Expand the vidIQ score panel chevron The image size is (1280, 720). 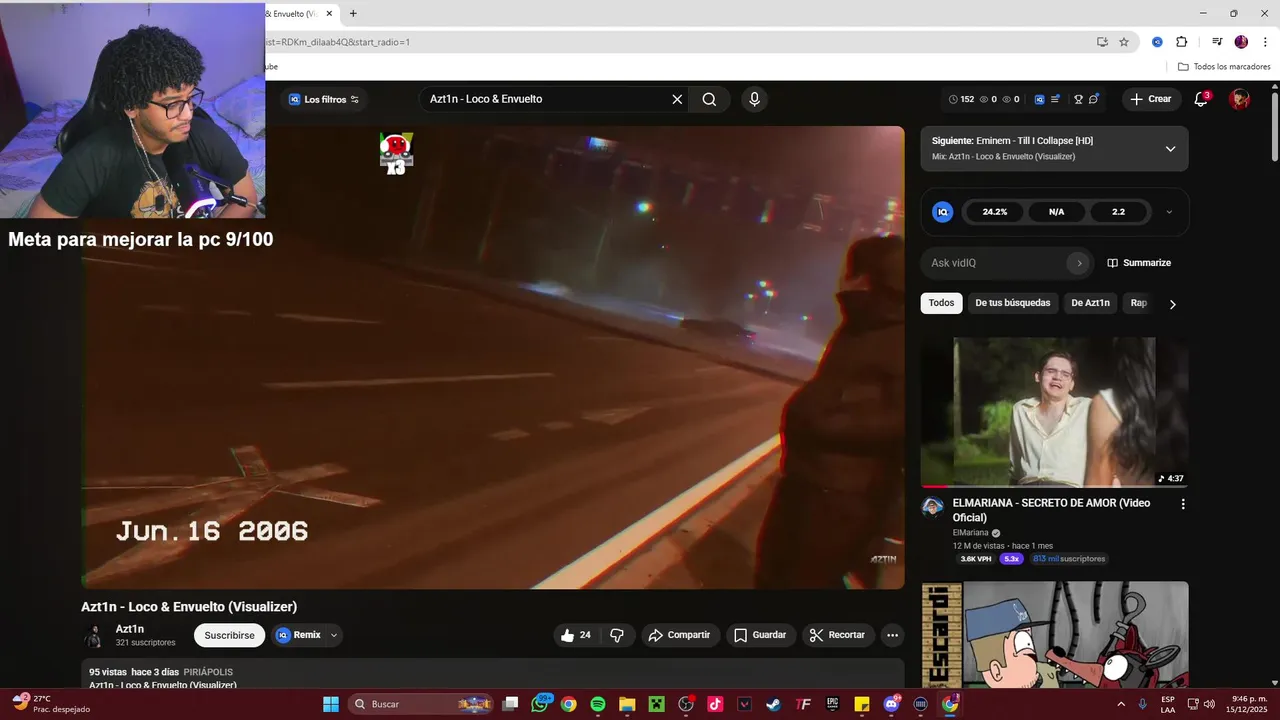point(1169,212)
